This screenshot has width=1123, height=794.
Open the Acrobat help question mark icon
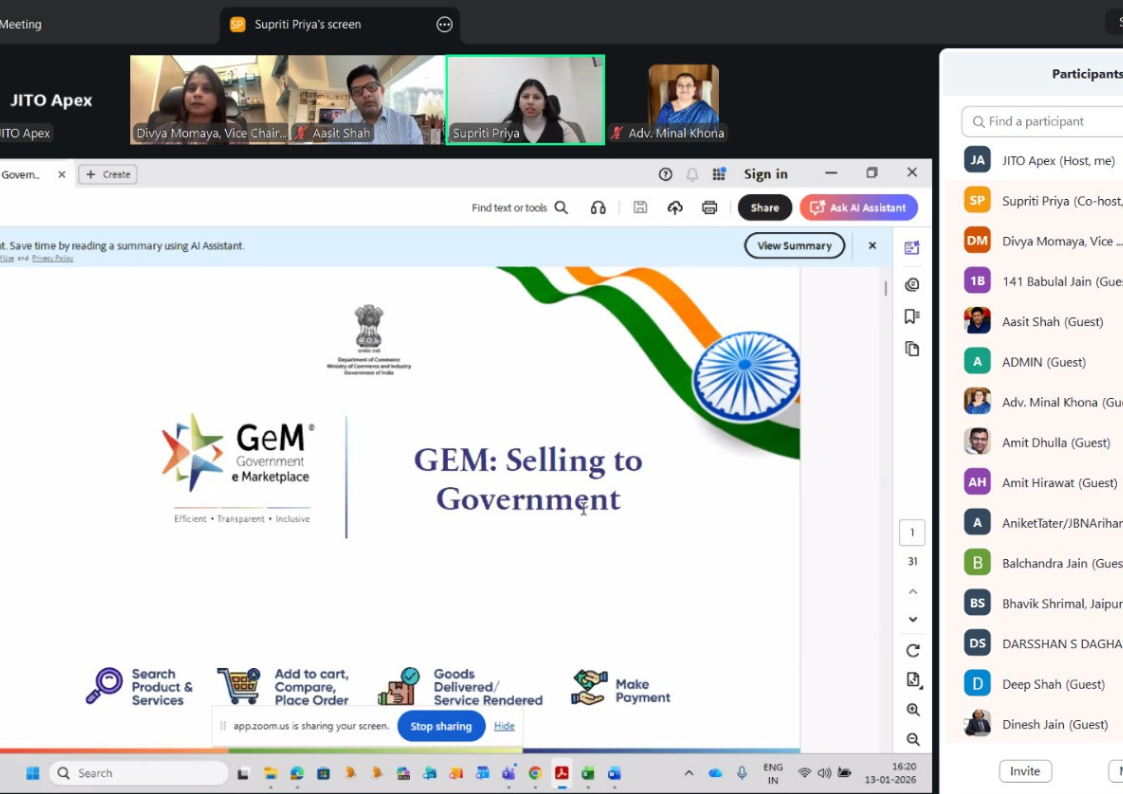click(665, 174)
